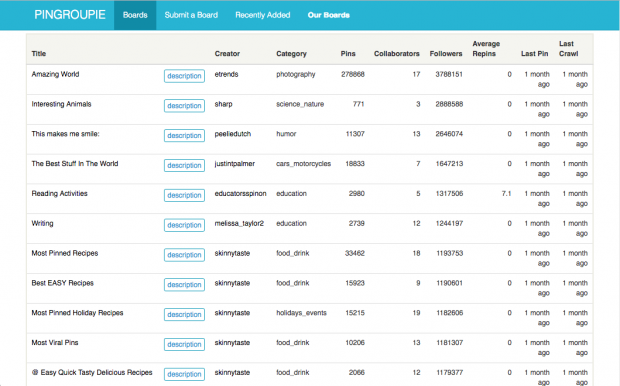620x386 pixels.
Task: Open The Best Stuff In The World title
Action: (75, 164)
